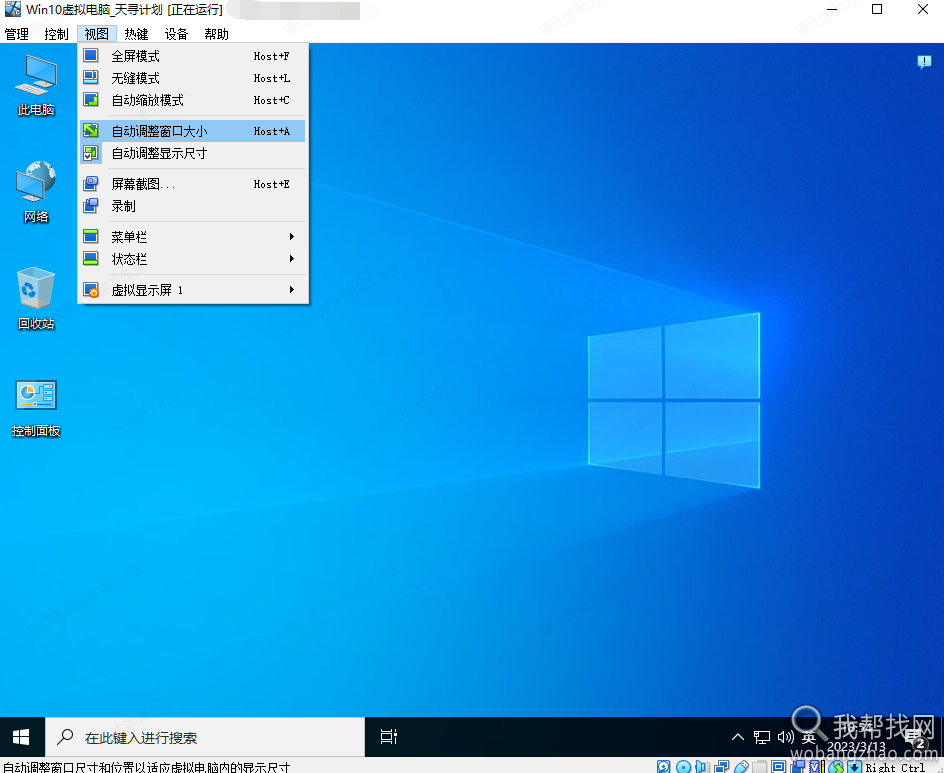Open the volume control in the tray
944x773 pixels.
785,737
